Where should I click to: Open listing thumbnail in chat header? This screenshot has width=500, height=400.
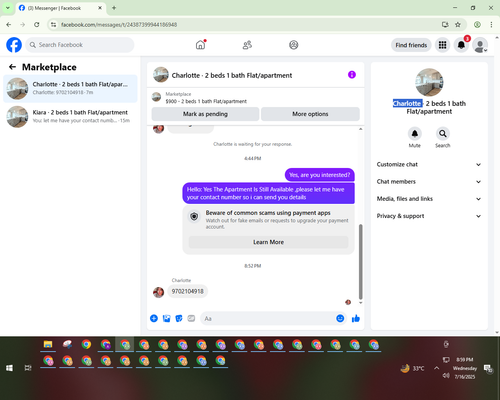click(x=161, y=75)
